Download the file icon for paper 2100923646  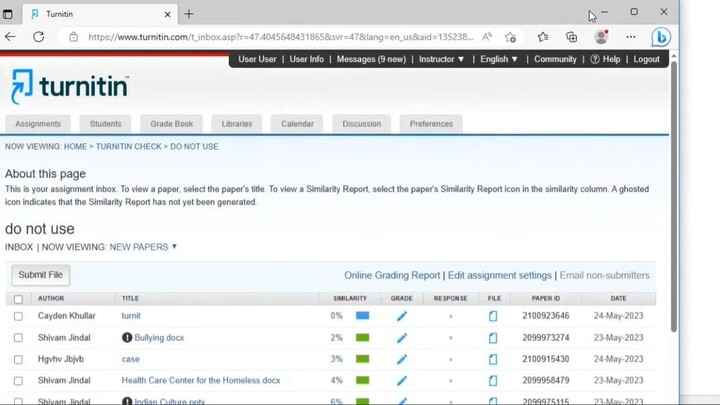(x=493, y=316)
